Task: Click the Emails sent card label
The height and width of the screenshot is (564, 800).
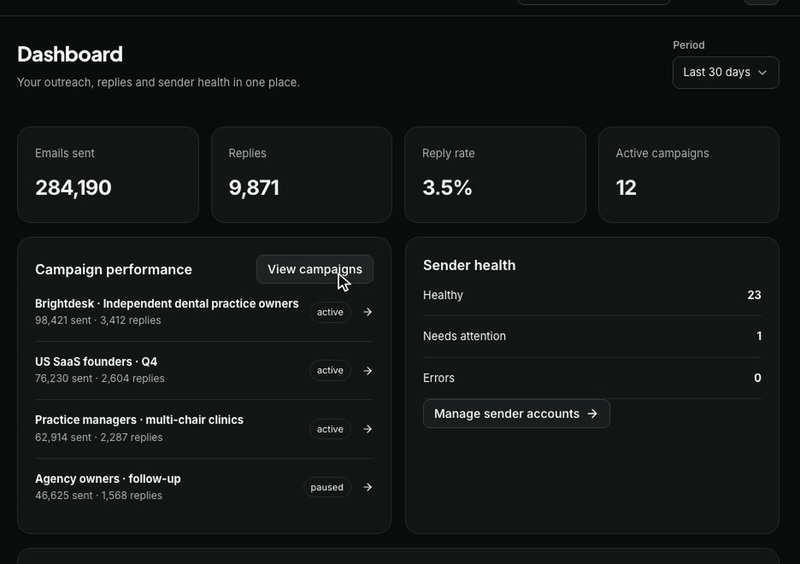Action: click(x=65, y=153)
